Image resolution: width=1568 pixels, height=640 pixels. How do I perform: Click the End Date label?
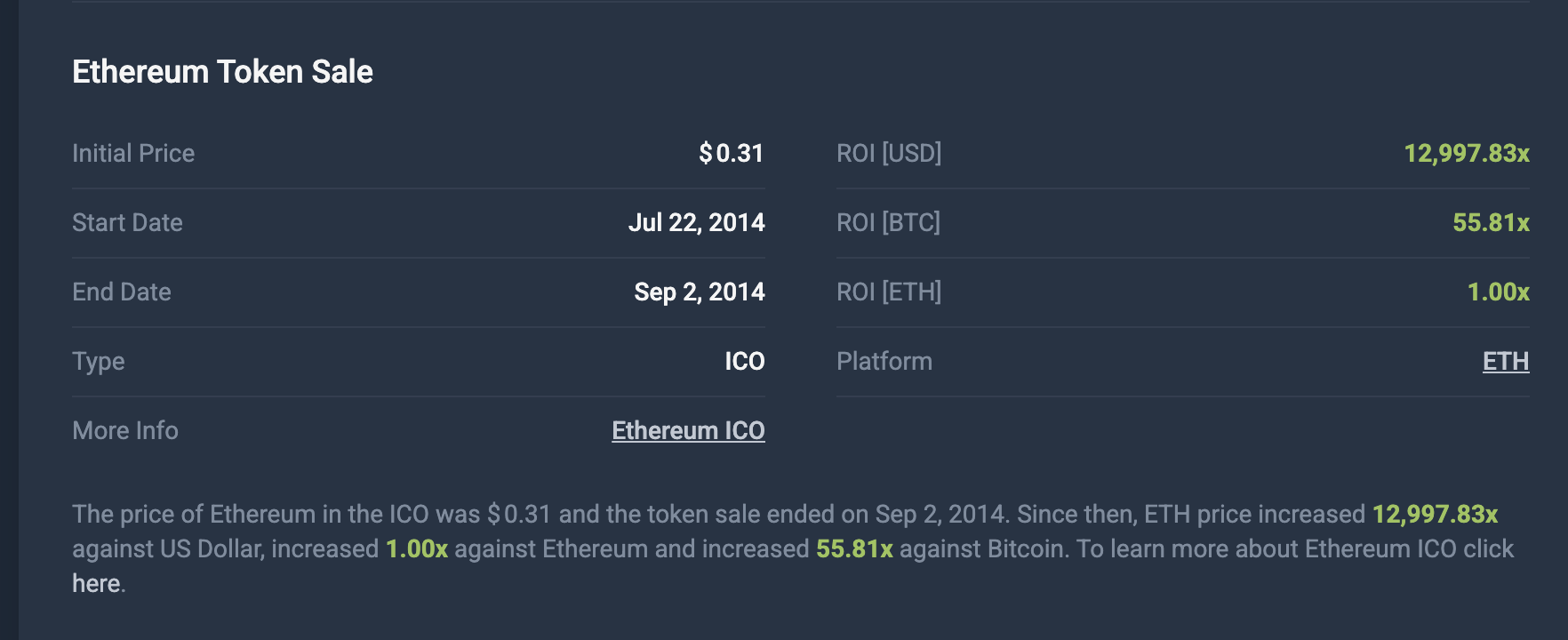coord(122,292)
